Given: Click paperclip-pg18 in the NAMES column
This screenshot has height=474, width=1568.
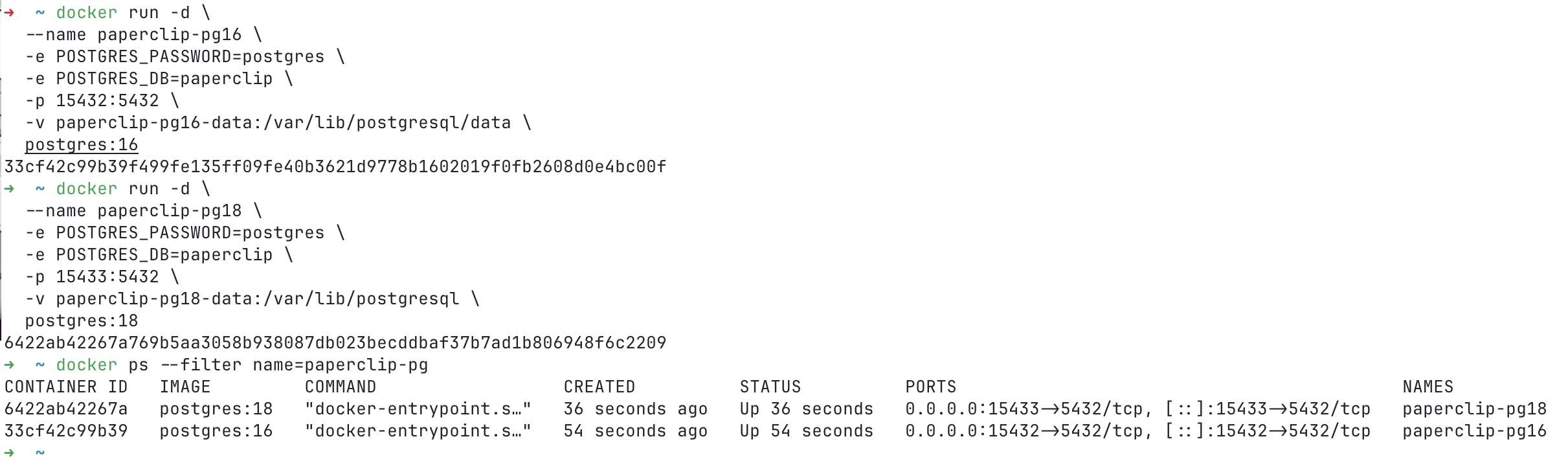Looking at the screenshot, I should [x=1475, y=409].
